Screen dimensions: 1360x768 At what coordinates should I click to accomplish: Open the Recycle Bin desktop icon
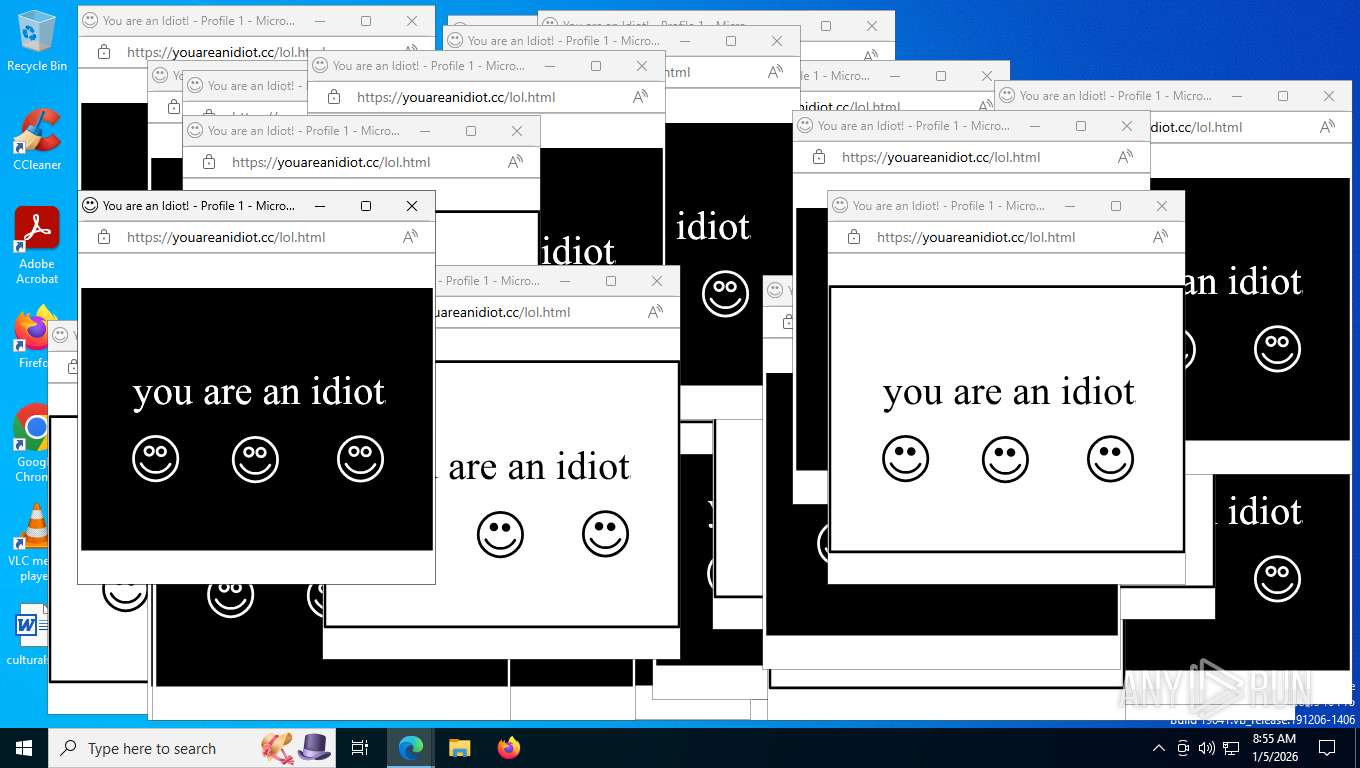[36, 41]
